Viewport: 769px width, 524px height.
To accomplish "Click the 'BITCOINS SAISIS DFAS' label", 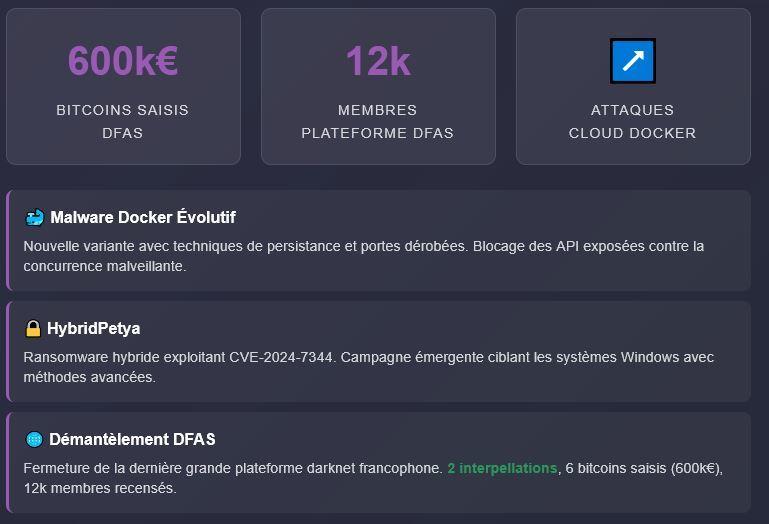I will tap(123, 122).
